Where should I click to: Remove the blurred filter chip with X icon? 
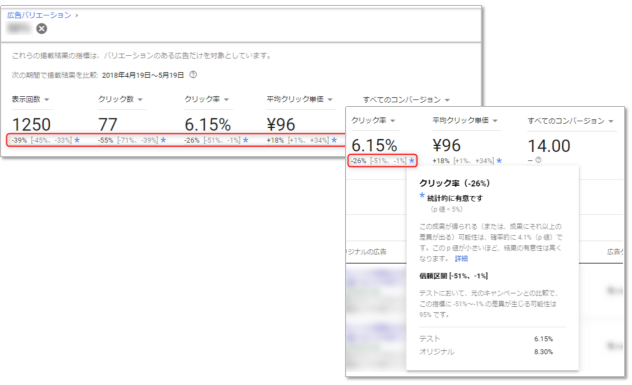(42, 29)
